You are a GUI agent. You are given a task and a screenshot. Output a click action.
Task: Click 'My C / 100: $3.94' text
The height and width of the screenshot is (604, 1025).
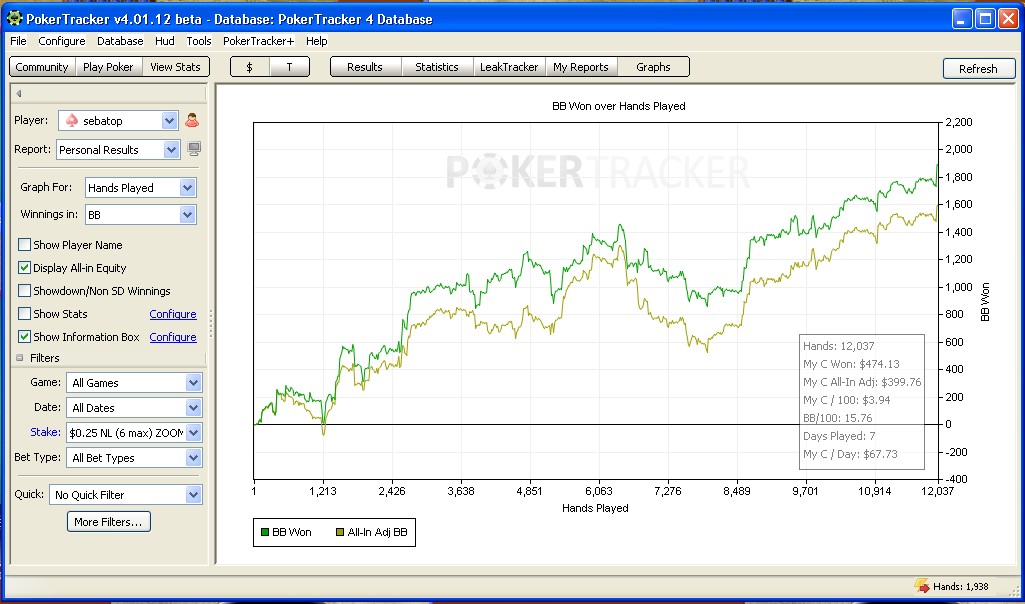(x=847, y=400)
